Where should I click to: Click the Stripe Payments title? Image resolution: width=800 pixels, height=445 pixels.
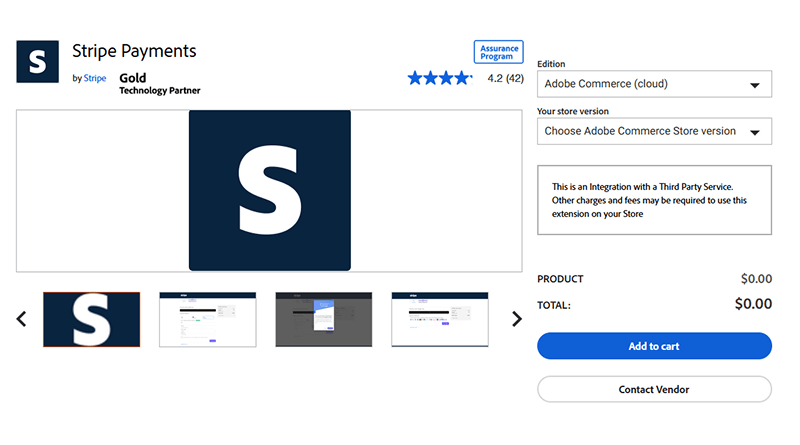pos(134,51)
